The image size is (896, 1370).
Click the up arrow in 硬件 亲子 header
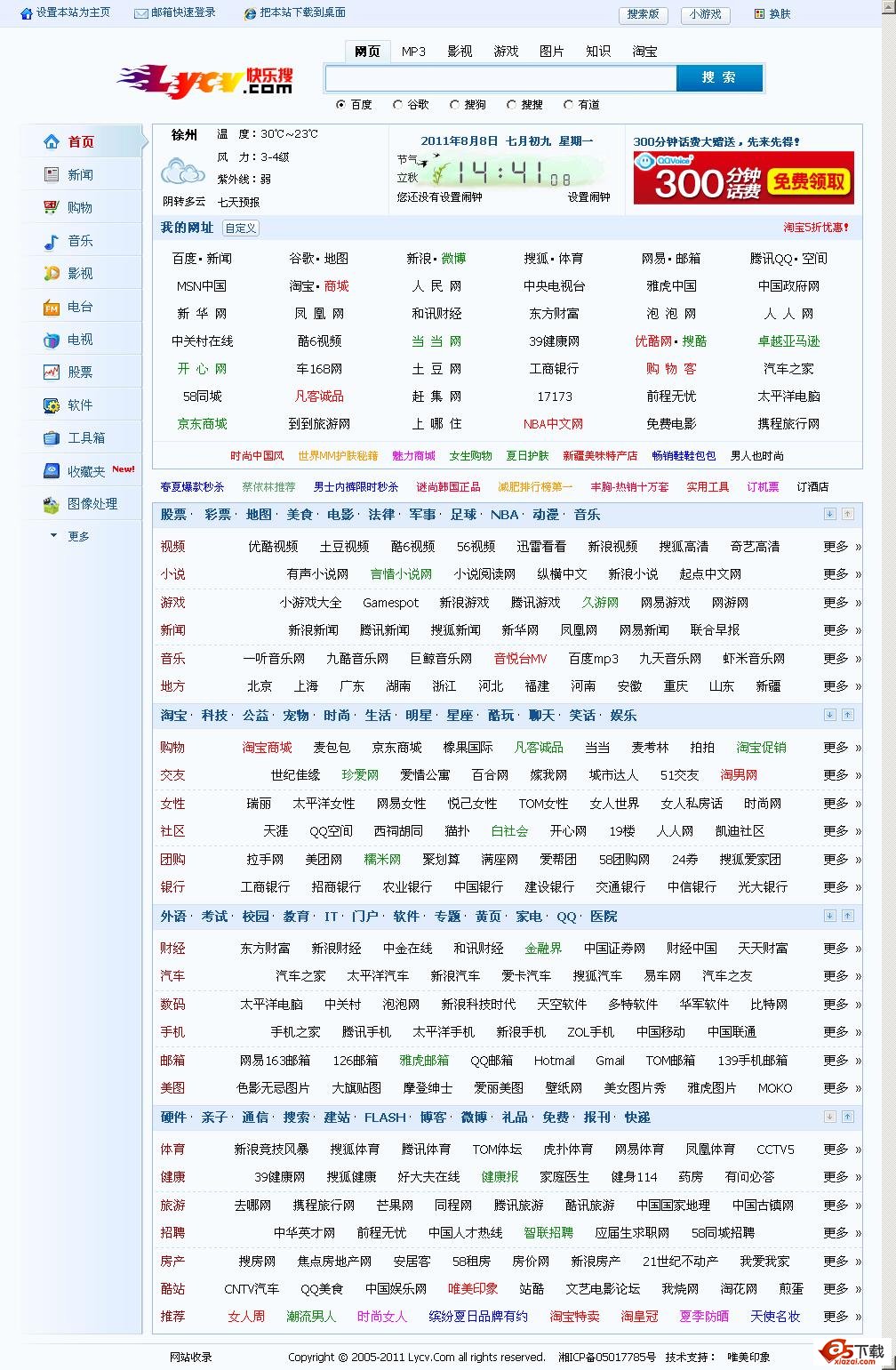(847, 1117)
